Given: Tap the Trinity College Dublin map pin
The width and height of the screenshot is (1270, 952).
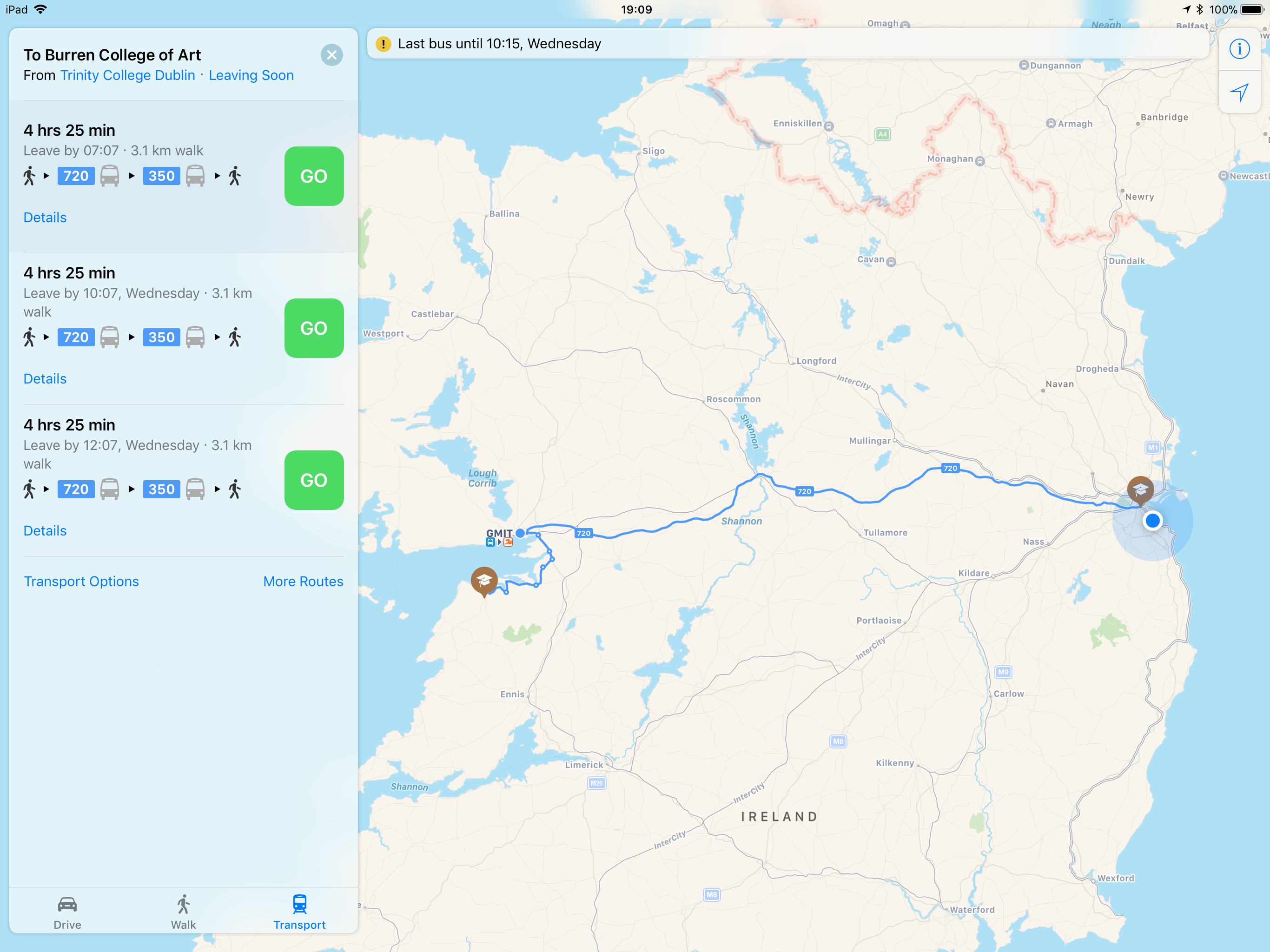Looking at the screenshot, I should pyautogui.click(x=1140, y=489).
